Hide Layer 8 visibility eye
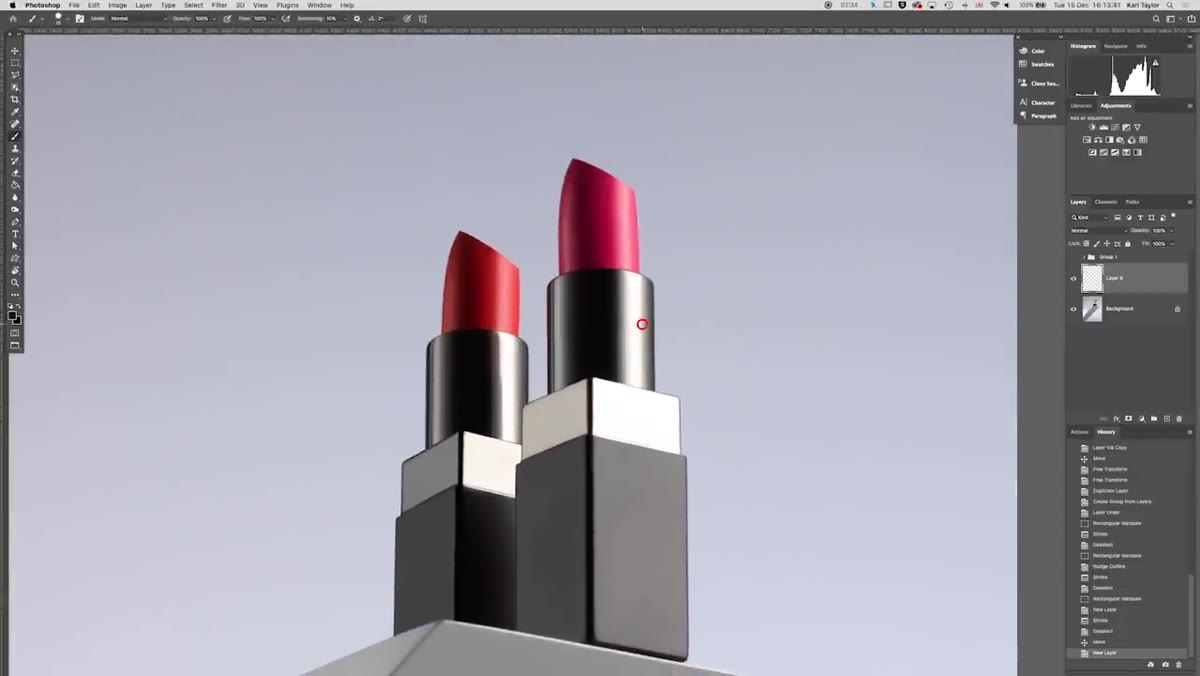Image resolution: width=1200 pixels, height=676 pixels. pyautogui.click(x=1074, y=278)
